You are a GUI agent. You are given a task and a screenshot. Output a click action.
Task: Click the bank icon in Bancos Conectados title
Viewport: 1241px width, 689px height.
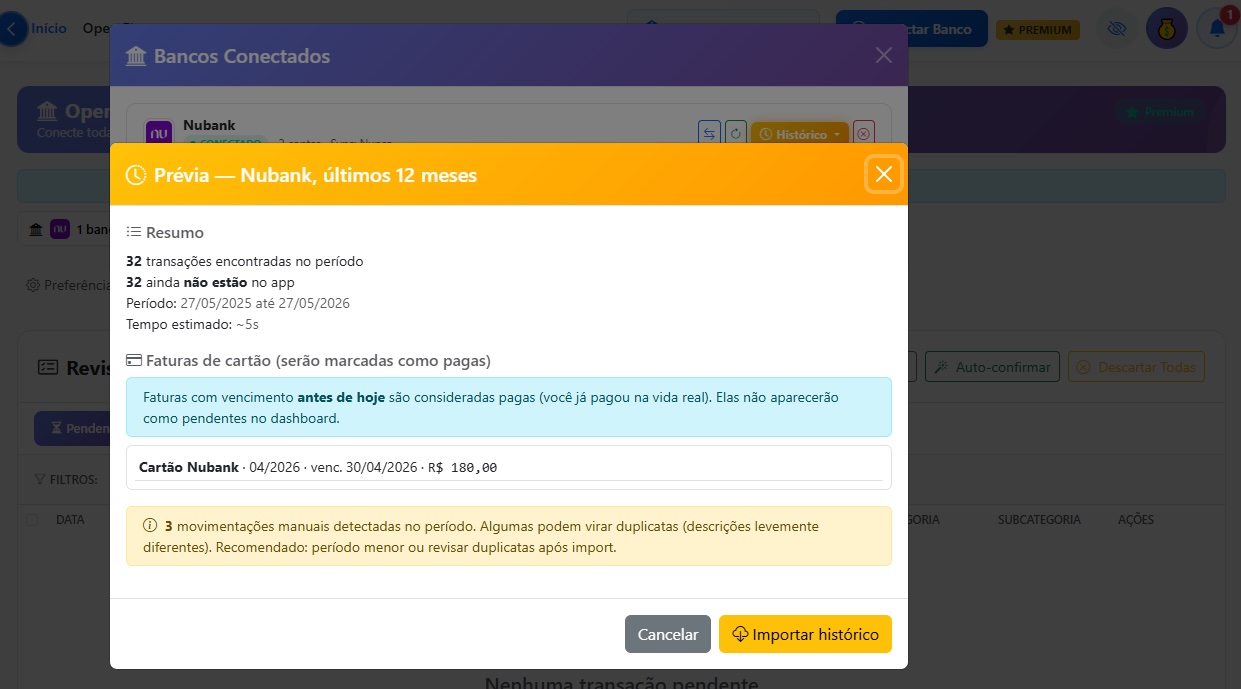(x=136, y=56)
